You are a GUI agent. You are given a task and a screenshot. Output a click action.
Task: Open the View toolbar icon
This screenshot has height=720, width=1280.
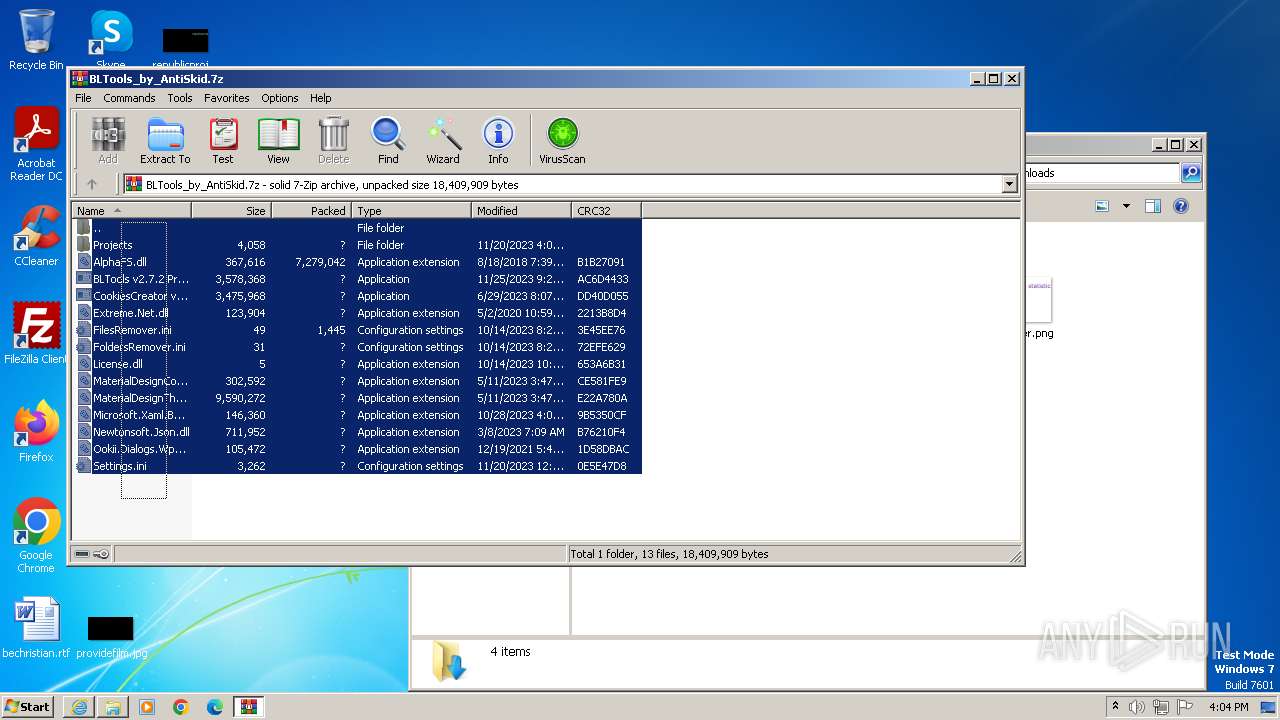278,140
